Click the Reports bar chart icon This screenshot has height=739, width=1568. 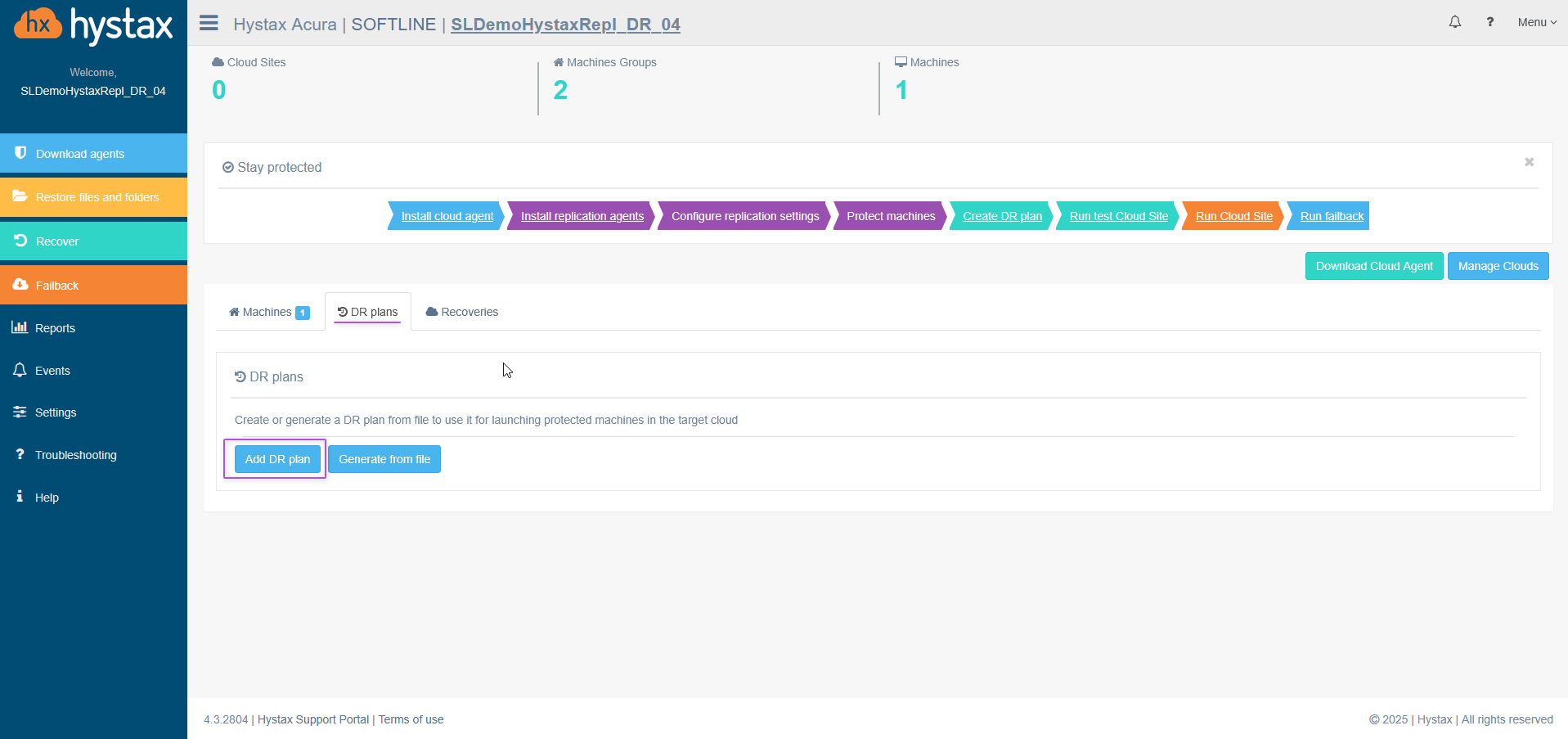pyautogui.click(x=20, y=327)
